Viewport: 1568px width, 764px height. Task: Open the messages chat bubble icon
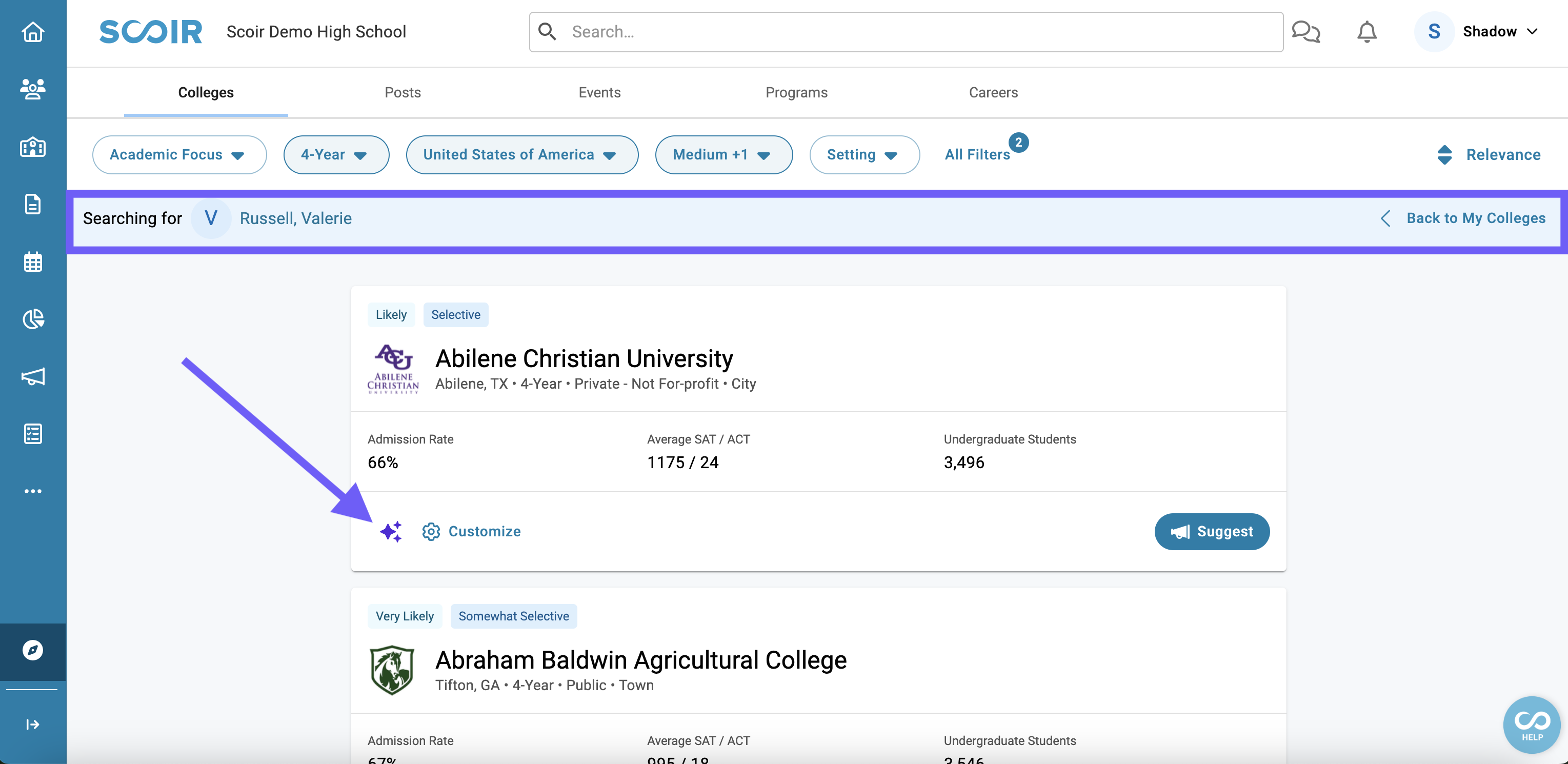(1305, 32)
